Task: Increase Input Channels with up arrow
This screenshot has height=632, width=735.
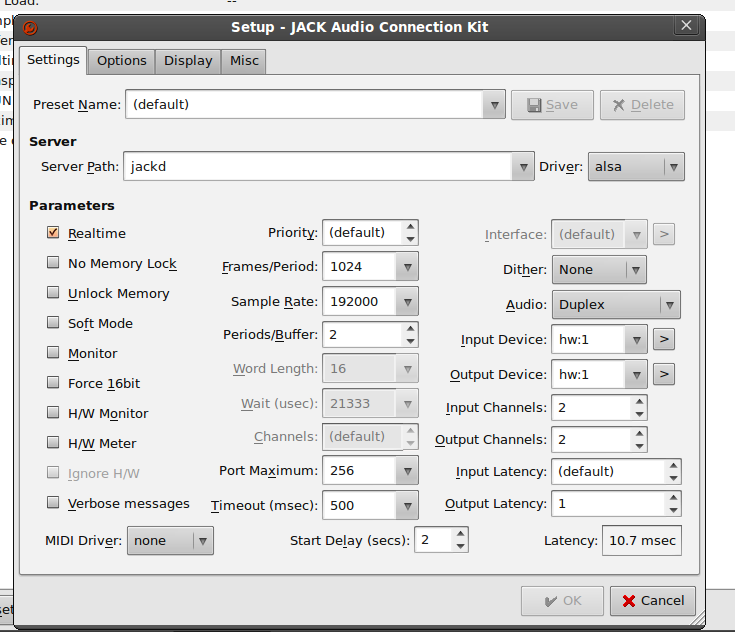Action: [x=639, y=402]
